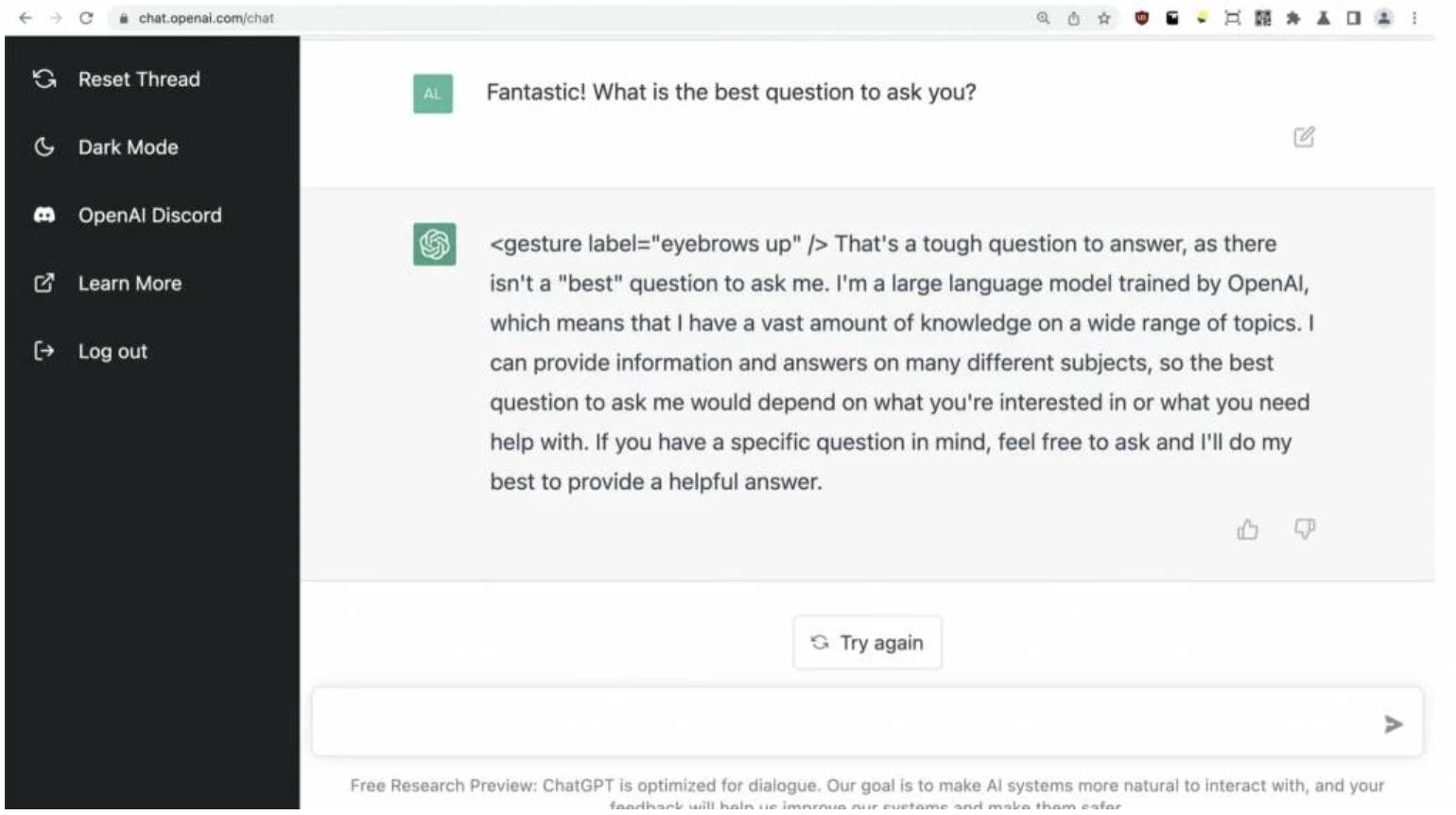Click the edit message pencil icon
This screenshot has width=1456, height=815.
pyautogui.click(x=1304, y=137)
